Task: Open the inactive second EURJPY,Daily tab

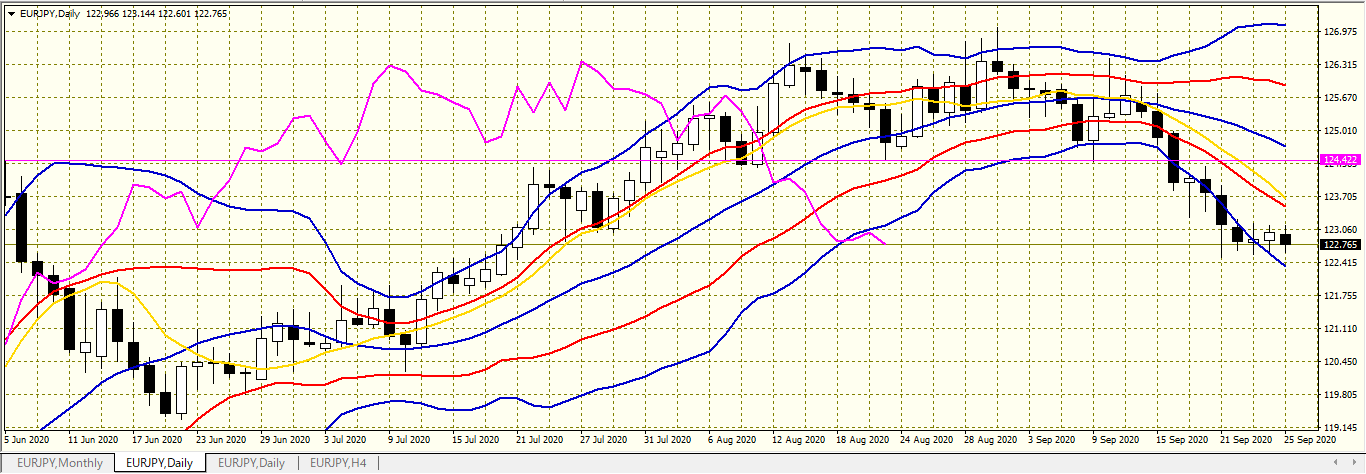Action: coord(251,462)
